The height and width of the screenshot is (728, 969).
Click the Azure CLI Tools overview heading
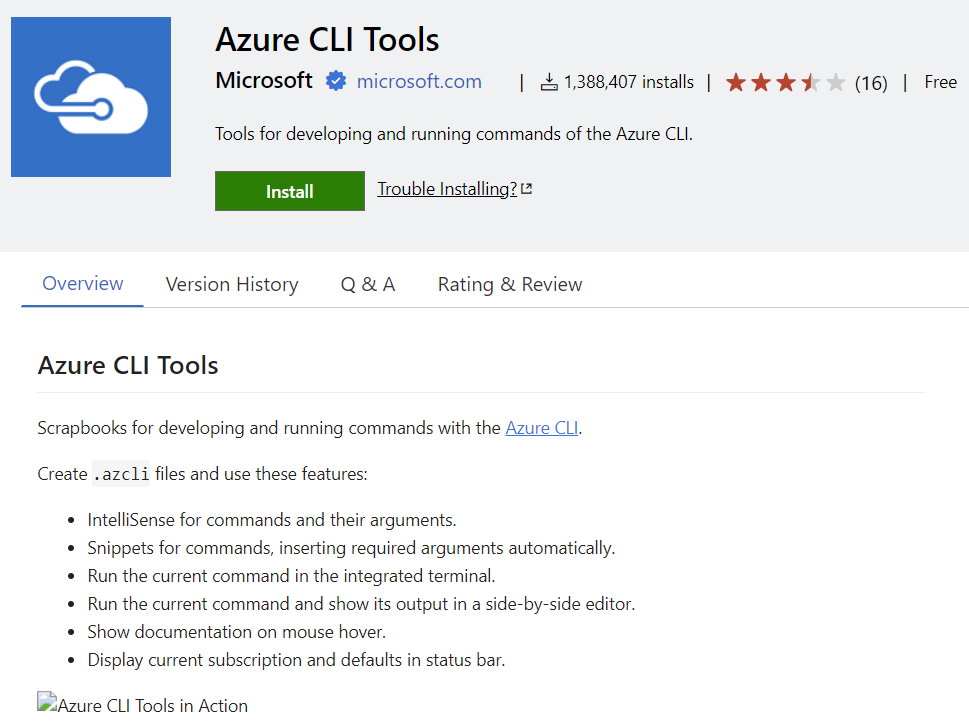pos(128,365)
